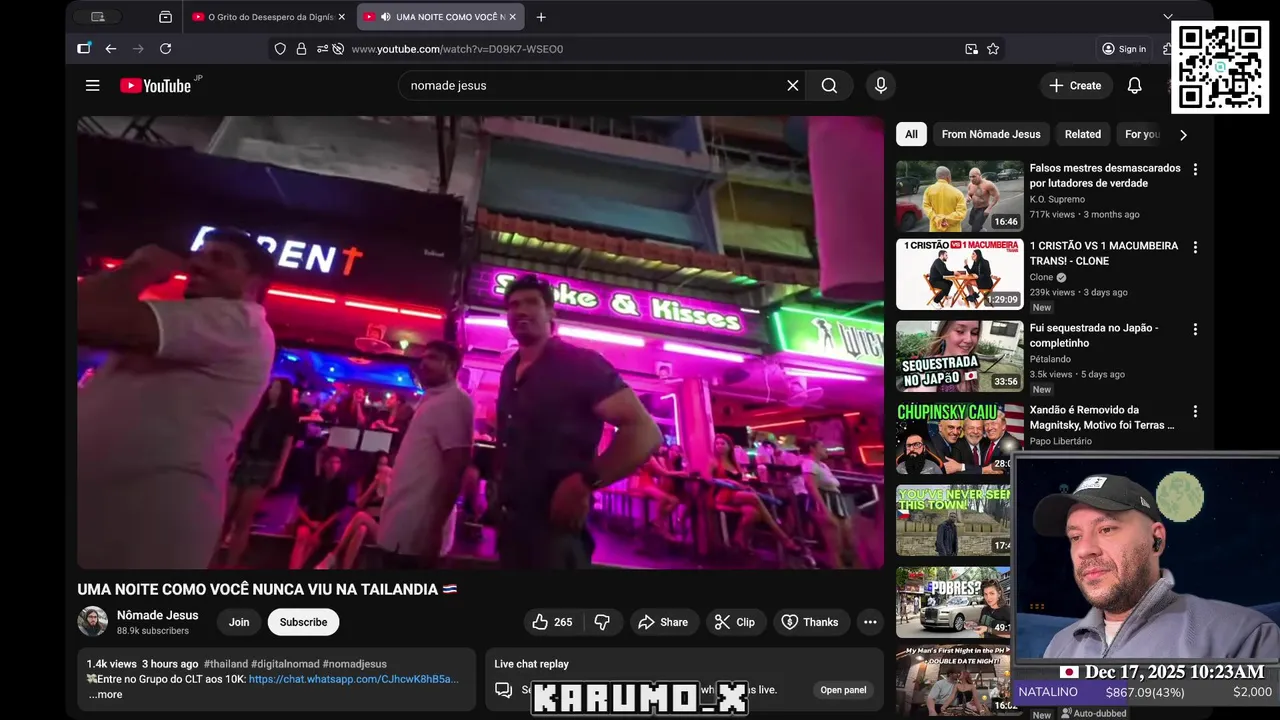Click the #thailand hashtag
The image size is (1280, 720).
(225, 664)
